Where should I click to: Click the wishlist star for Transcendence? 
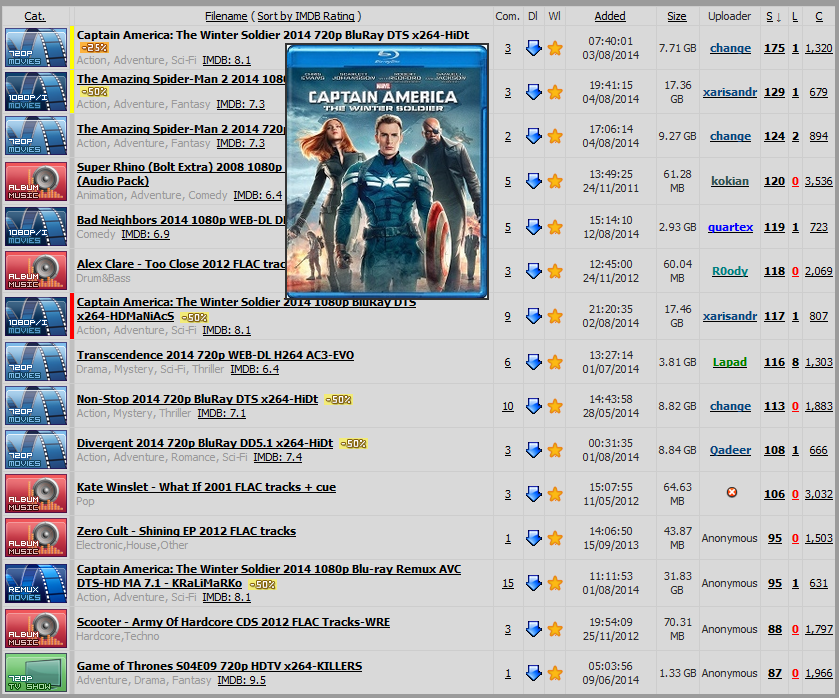555,362
